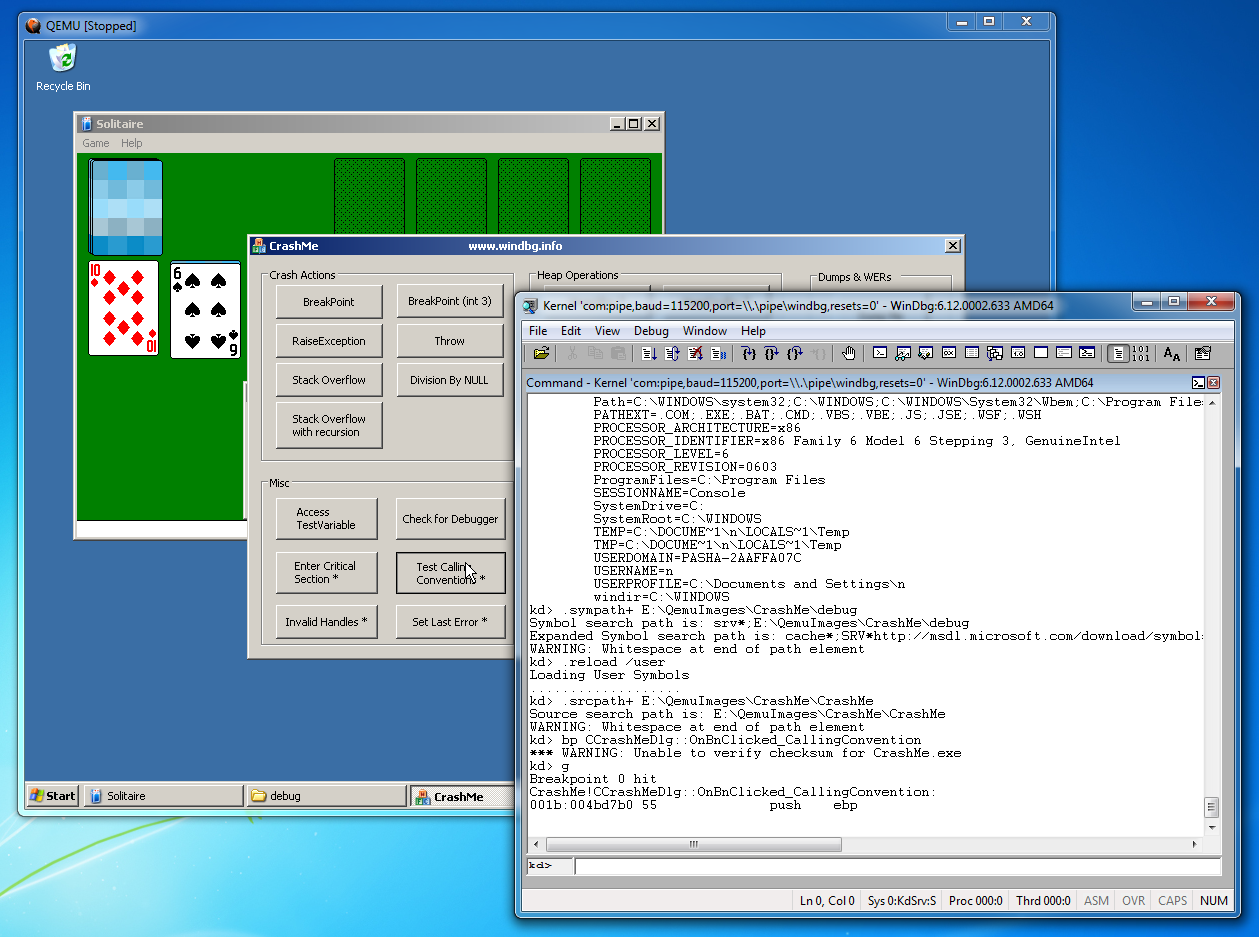The height and width of the screenshot is (937, 1259).
Task: Open the Locals window via toolbar icon
Action: pos(926,353)
